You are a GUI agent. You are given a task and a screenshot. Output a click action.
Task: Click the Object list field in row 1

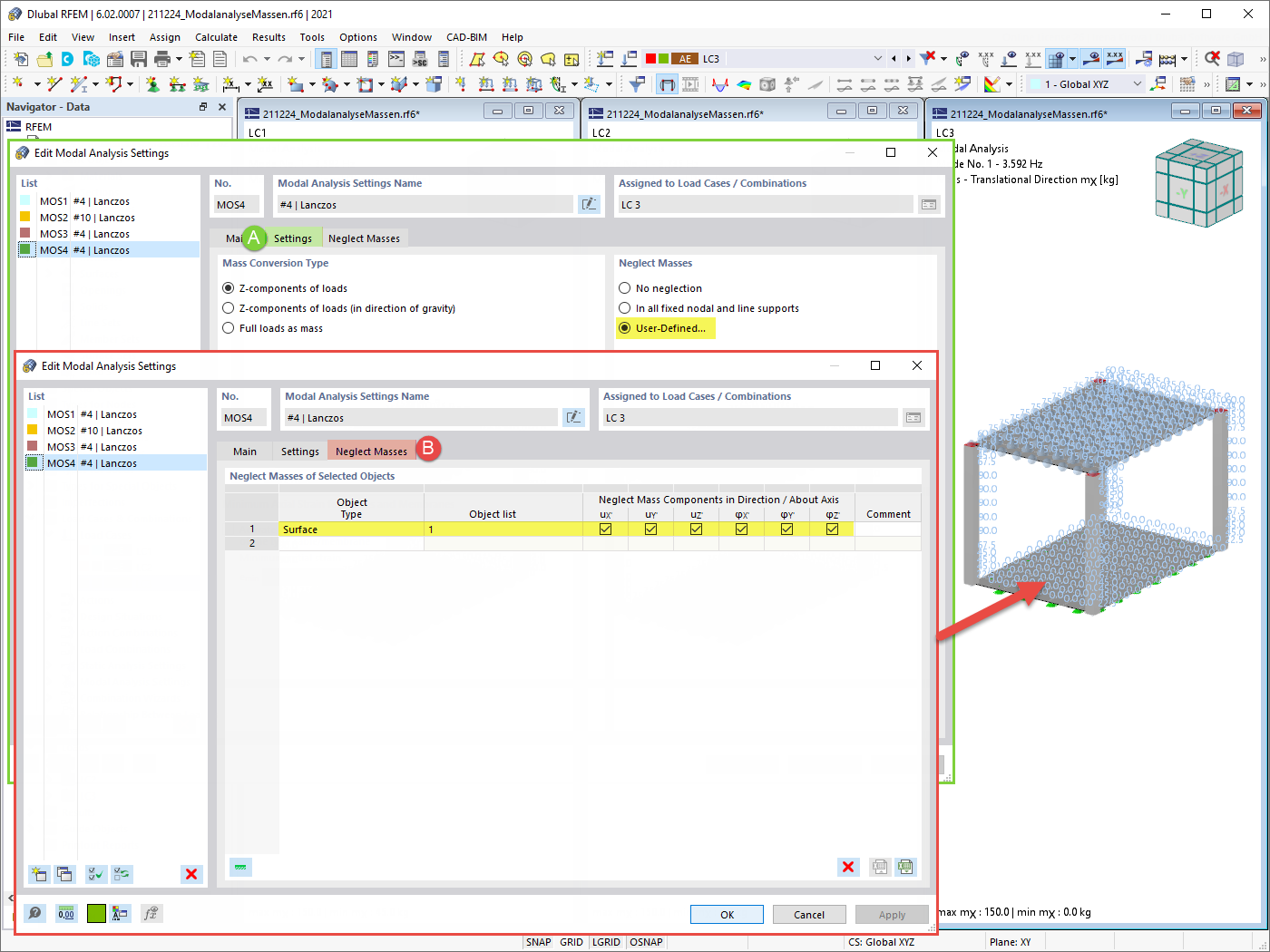coord(503,529)
